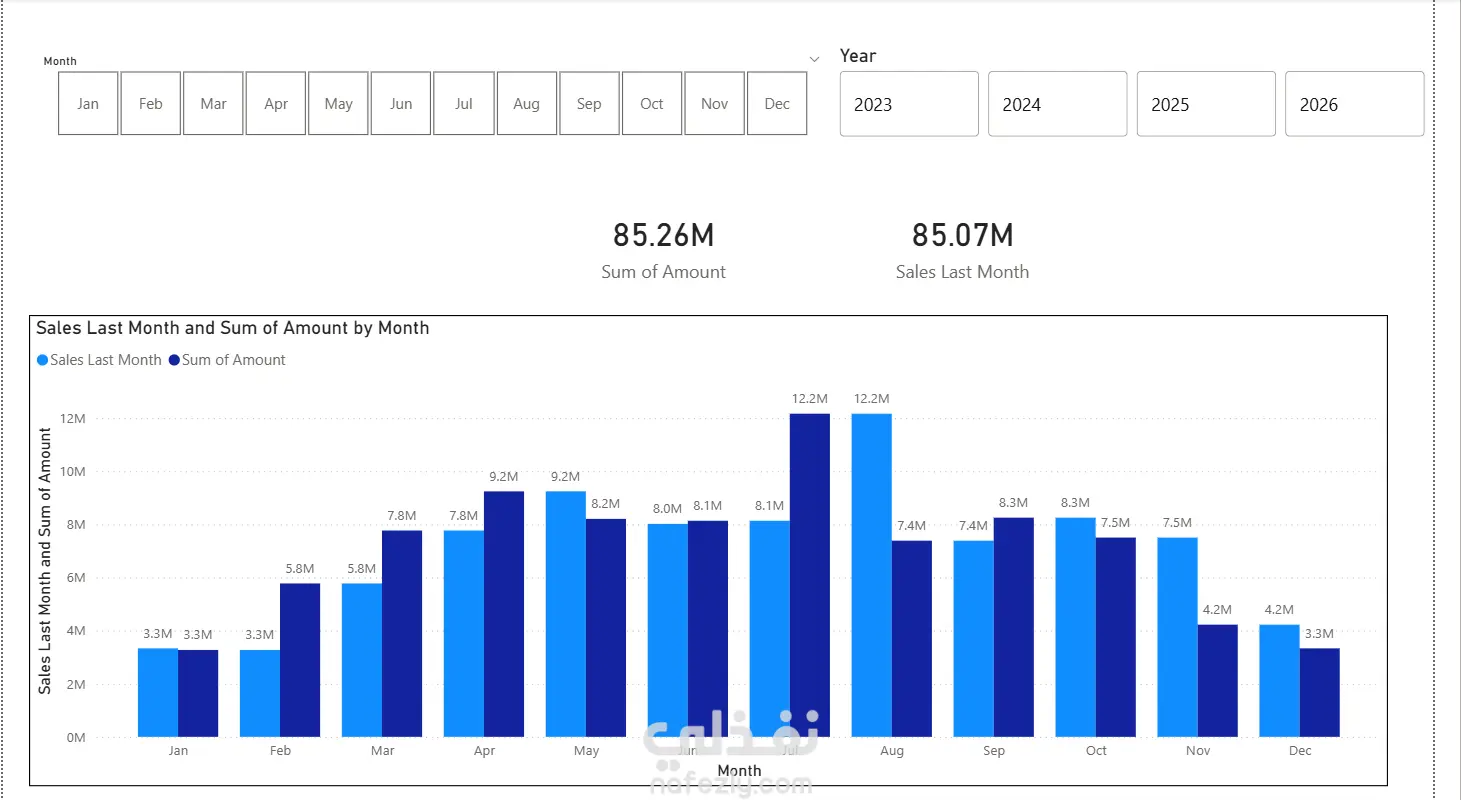Viewport: 1461px width, 800px height.
Task: Select May light blue 9.2M bar
Action: [x=566, y=615]
